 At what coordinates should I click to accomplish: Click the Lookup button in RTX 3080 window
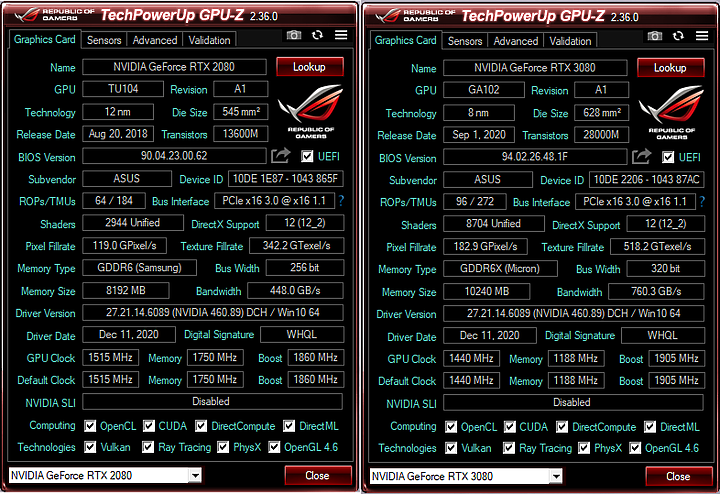(670, 68)
